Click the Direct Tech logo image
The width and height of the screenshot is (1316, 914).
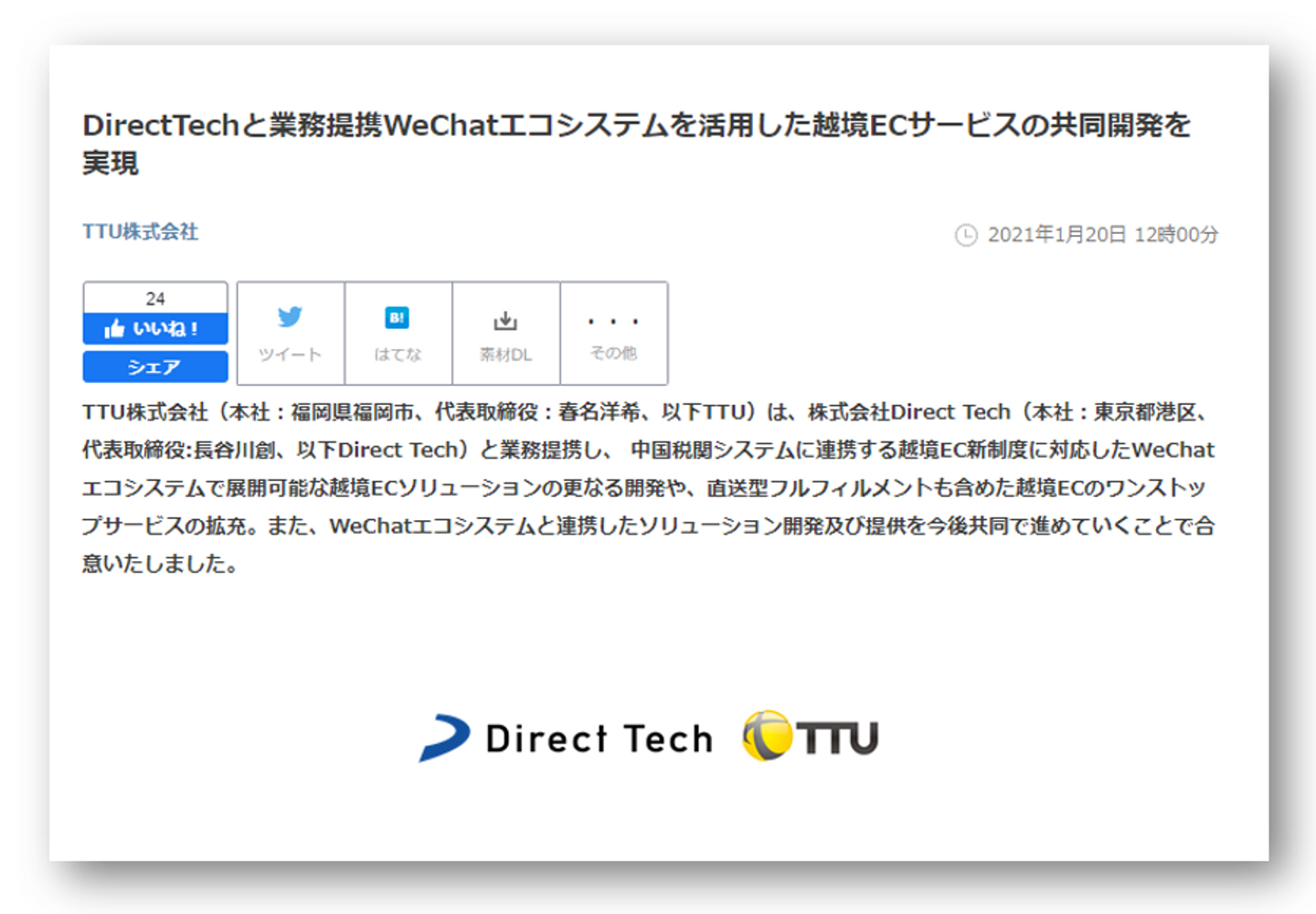tap(566, 738)
